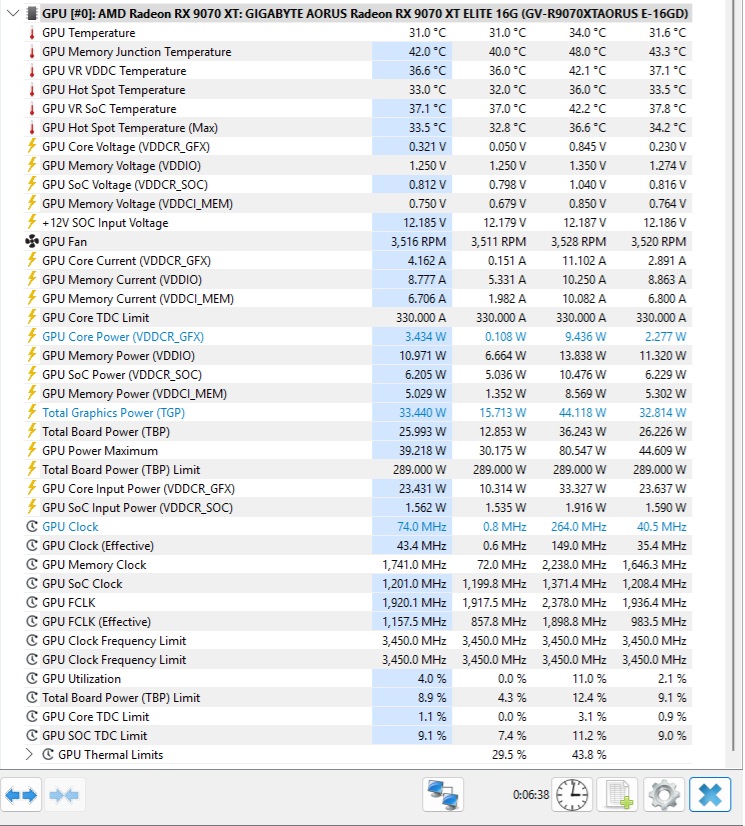Click lightning icon for GPU Core Current (VDDCR_GFX)
745x826 pixels.
(x=32, y=260)
